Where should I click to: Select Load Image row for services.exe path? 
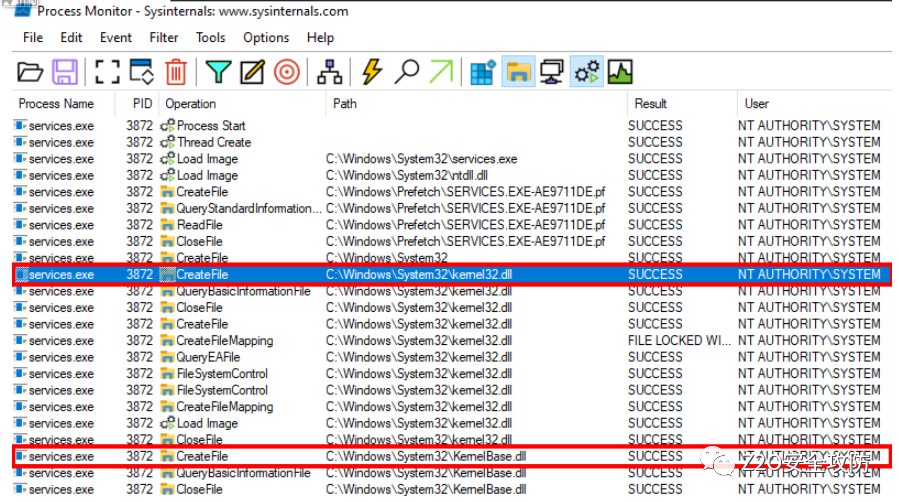click(x=452, y=159)
